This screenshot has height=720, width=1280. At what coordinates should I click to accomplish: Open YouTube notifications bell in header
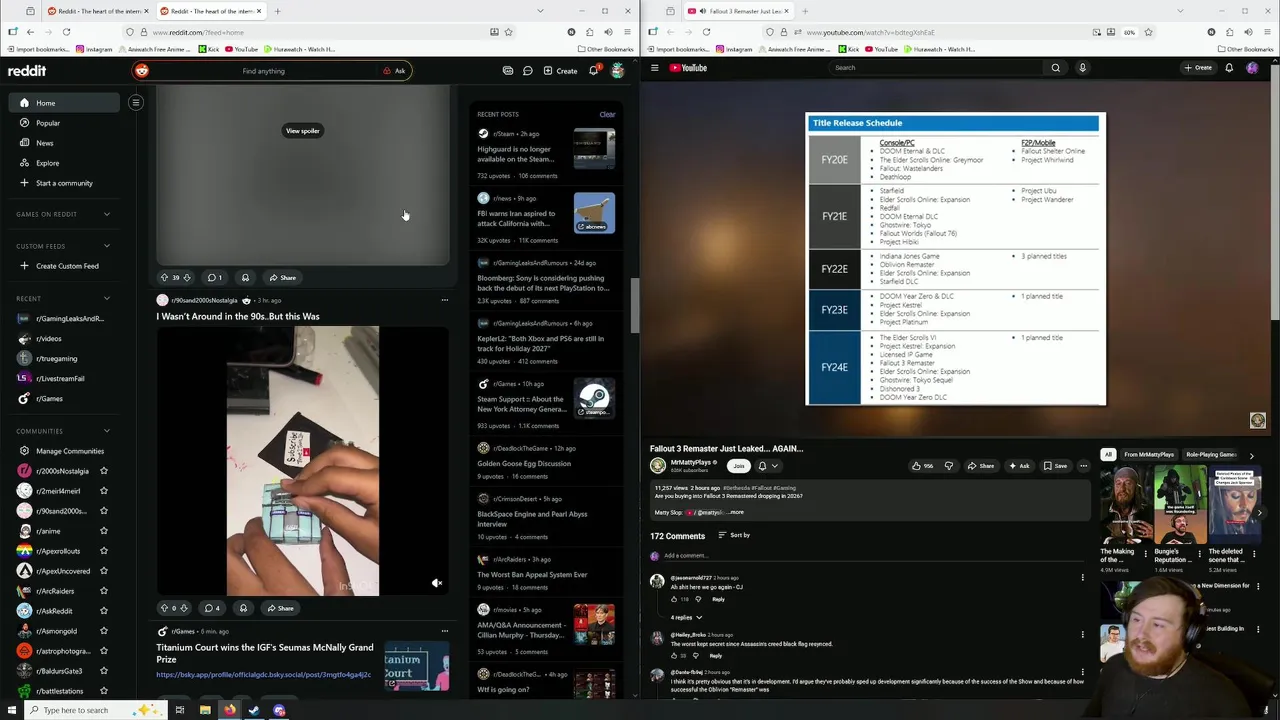click(1229, 68)
